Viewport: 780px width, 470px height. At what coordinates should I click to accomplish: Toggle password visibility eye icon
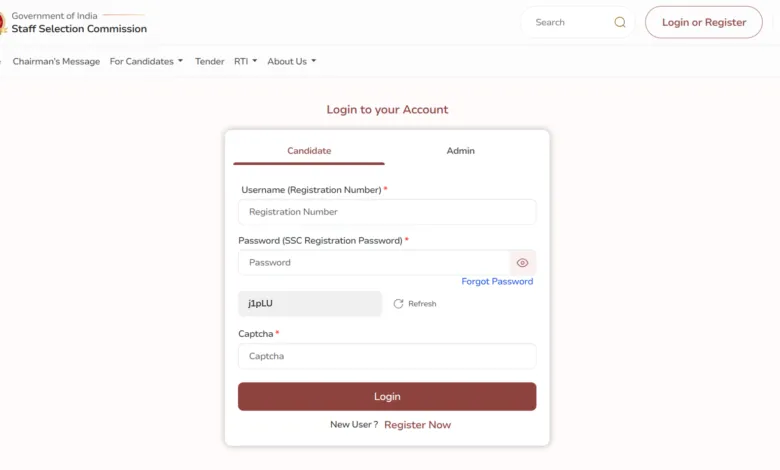tap(522, 263)
